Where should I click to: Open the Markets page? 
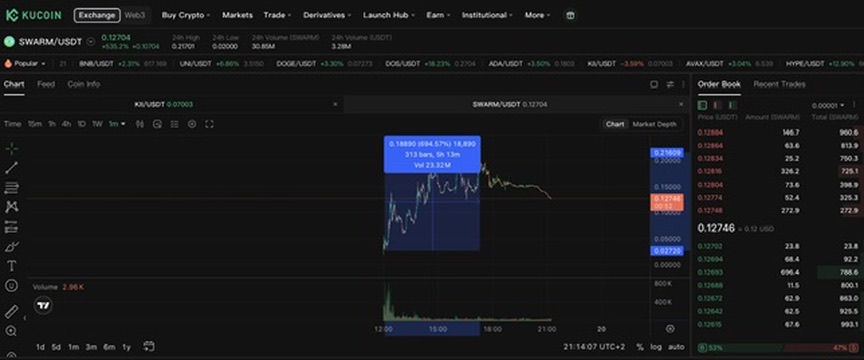coord(237,15)
